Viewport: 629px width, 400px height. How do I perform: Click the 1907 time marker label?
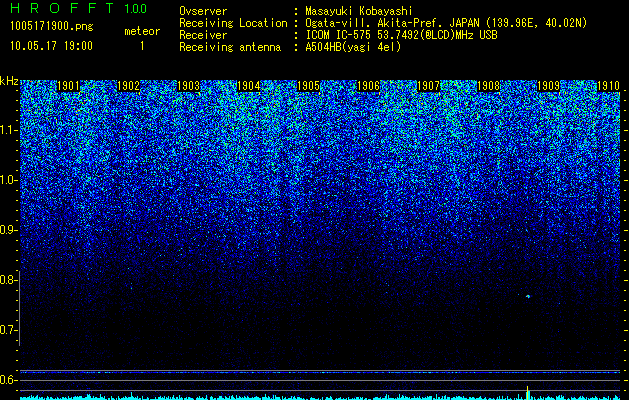click(x=428, y=86)
